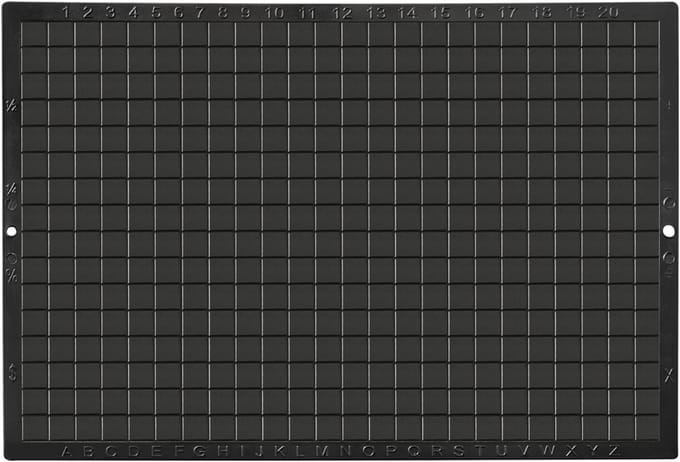The height and width of the screenshot is (462, 680).
Task: Click the letter P on the bottom edge
Action: pyautogui.click(x=391, y=451)
